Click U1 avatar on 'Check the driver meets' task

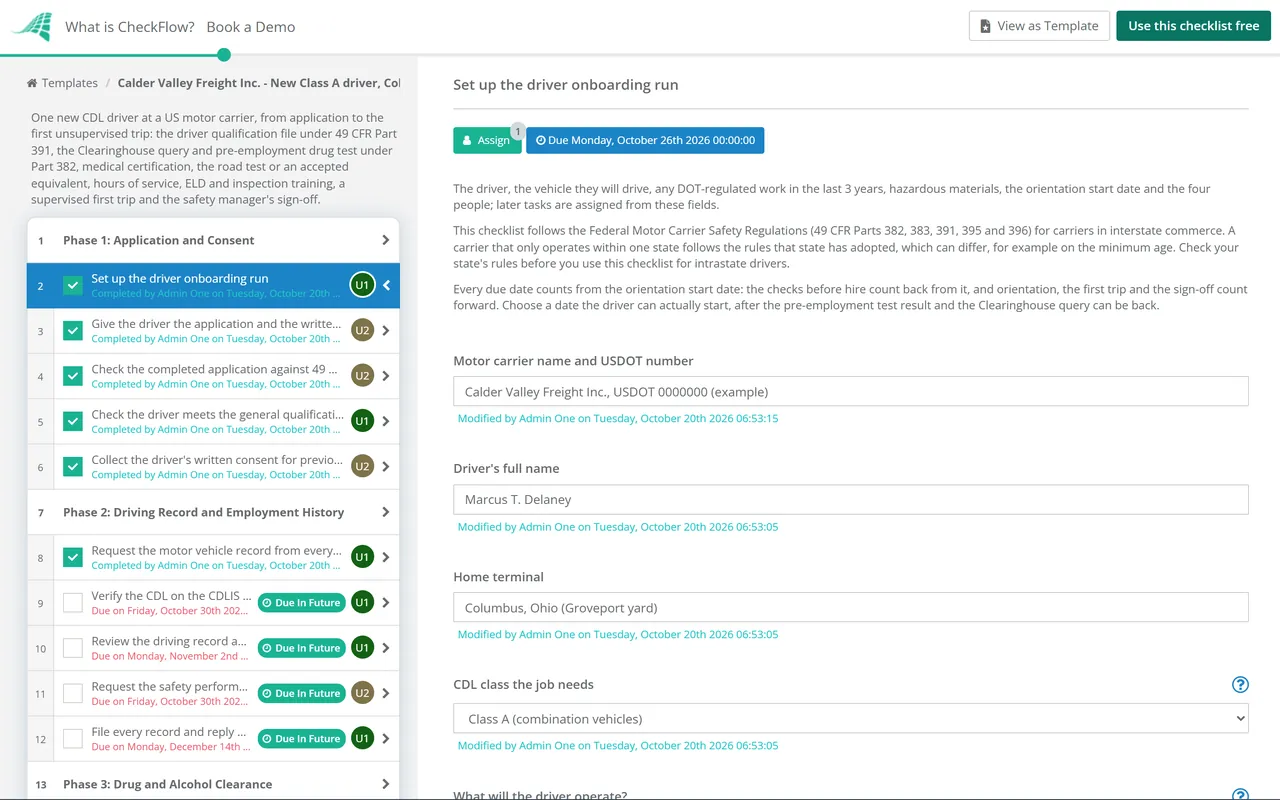pos(362,421)
